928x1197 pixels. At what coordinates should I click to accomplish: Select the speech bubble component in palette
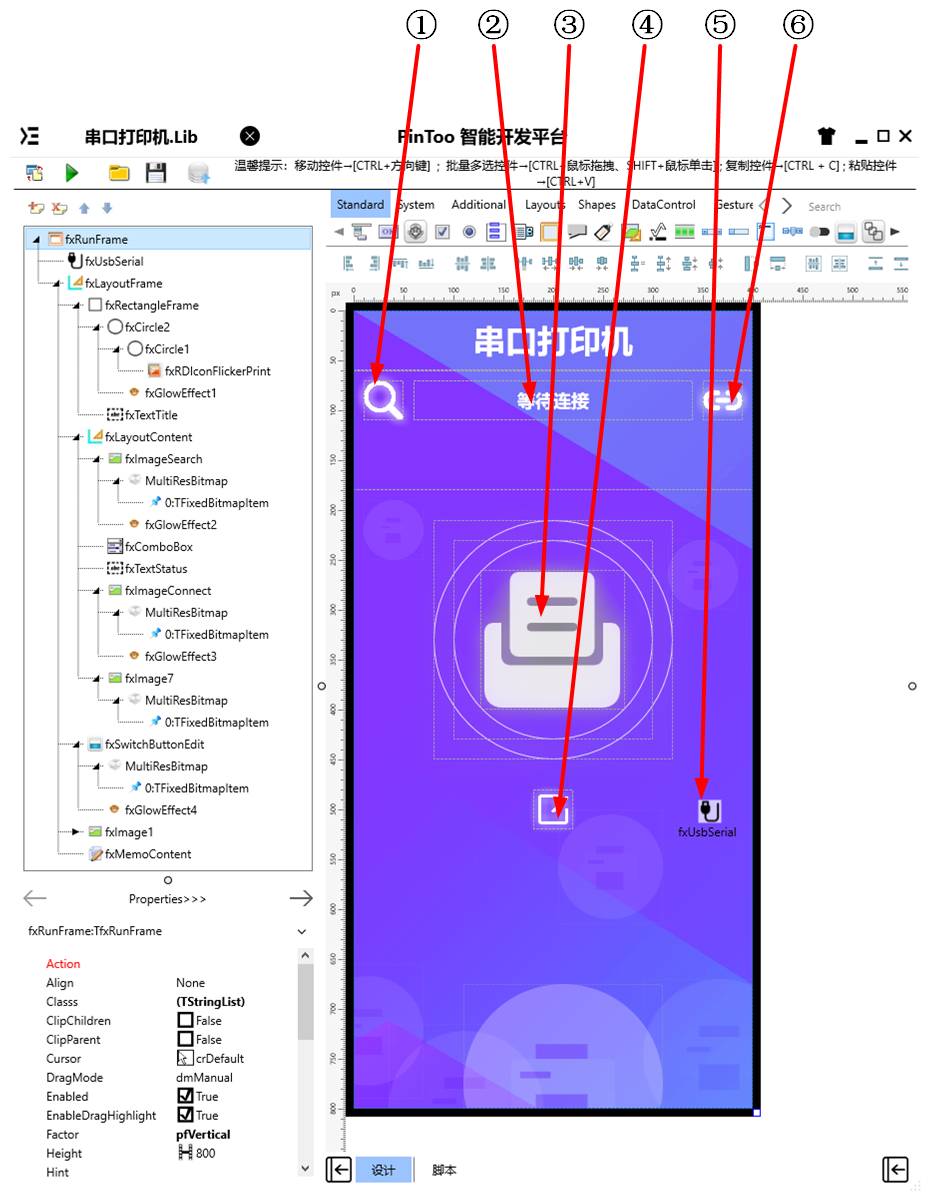577,231
